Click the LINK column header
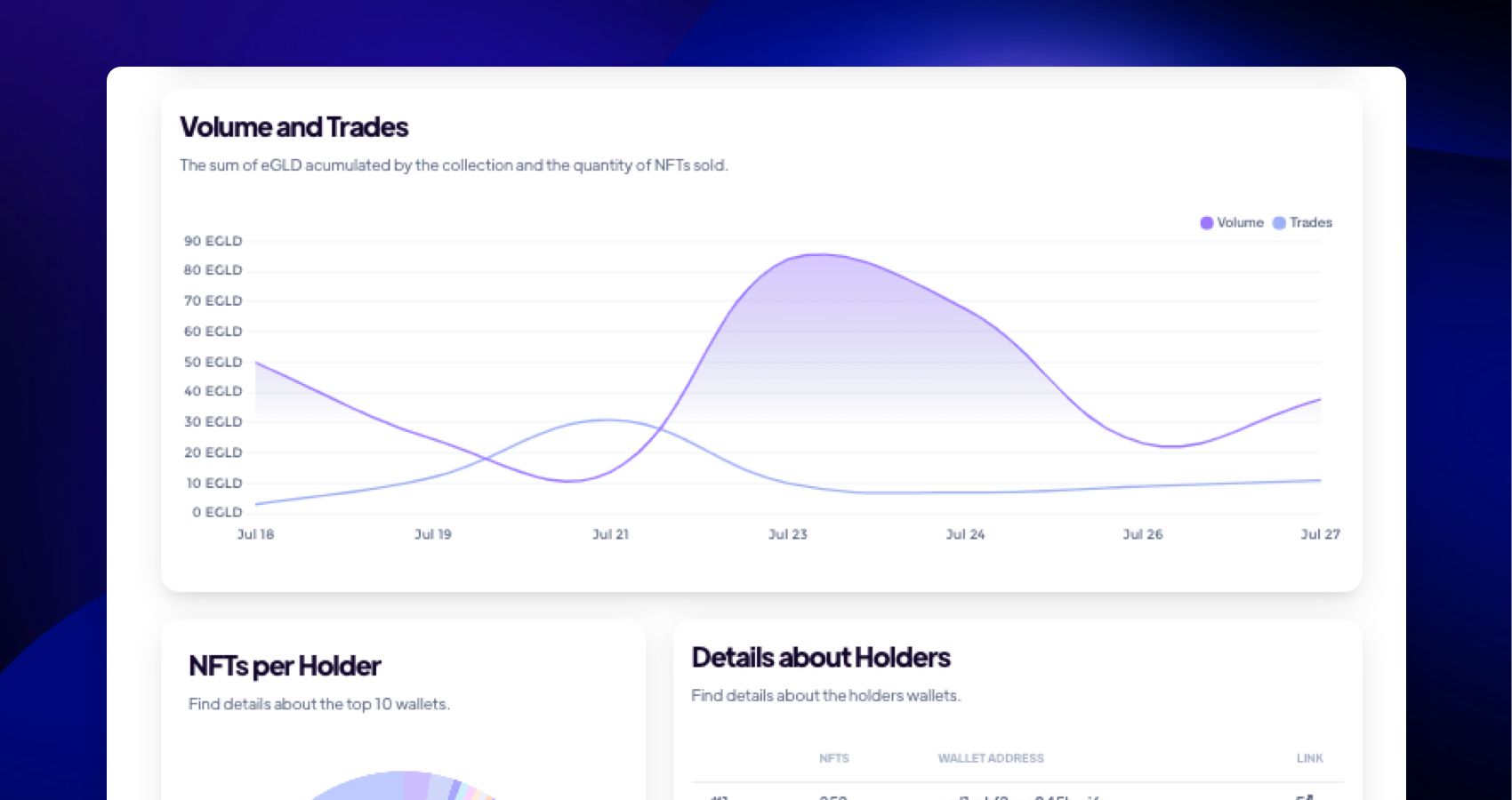Viewport: 1512px width, 800px height. [1309, 758]
